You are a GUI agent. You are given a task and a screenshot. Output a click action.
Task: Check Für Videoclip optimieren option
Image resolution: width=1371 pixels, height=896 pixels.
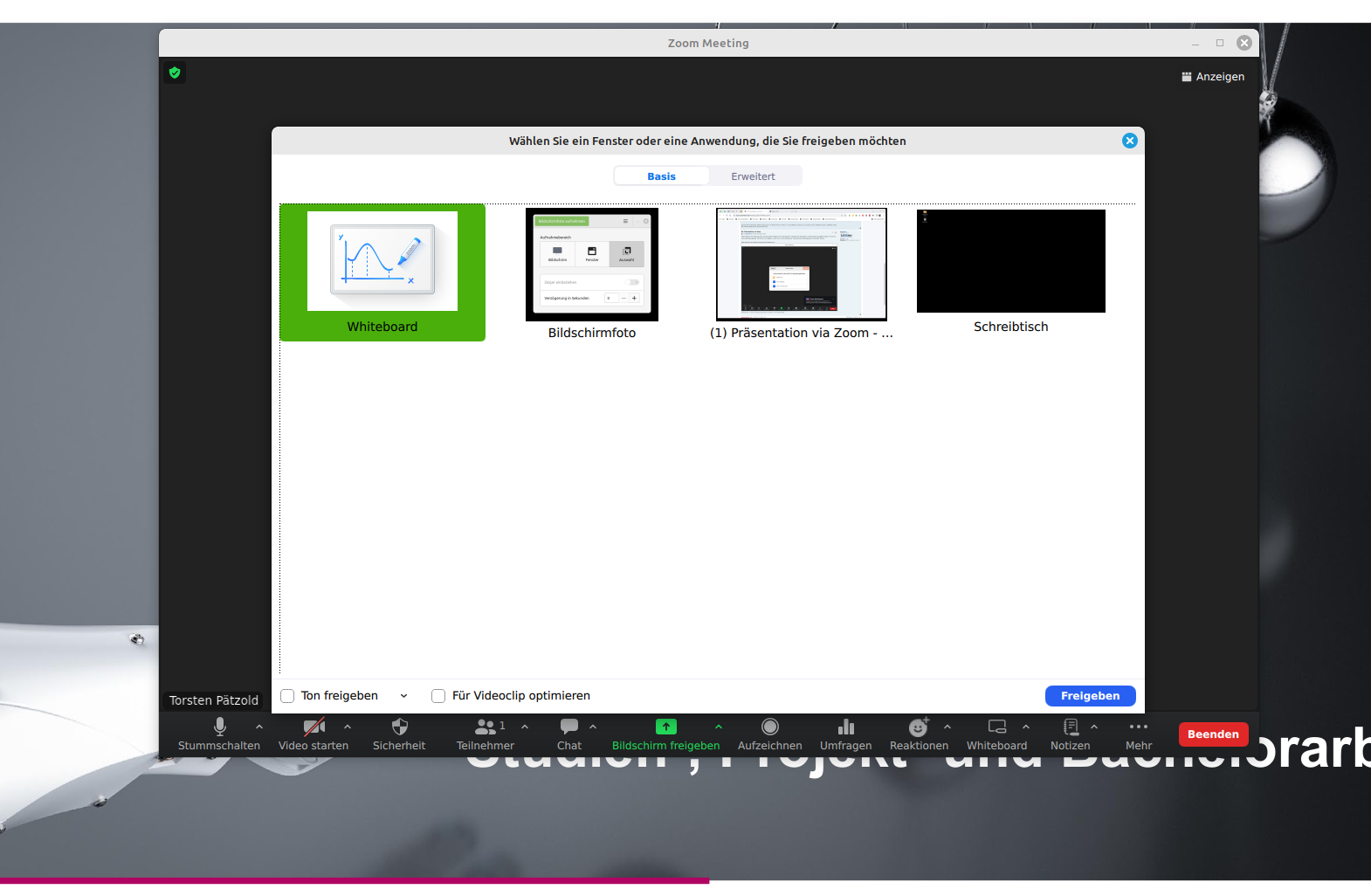pyautogui.click(x=438, y=696)
